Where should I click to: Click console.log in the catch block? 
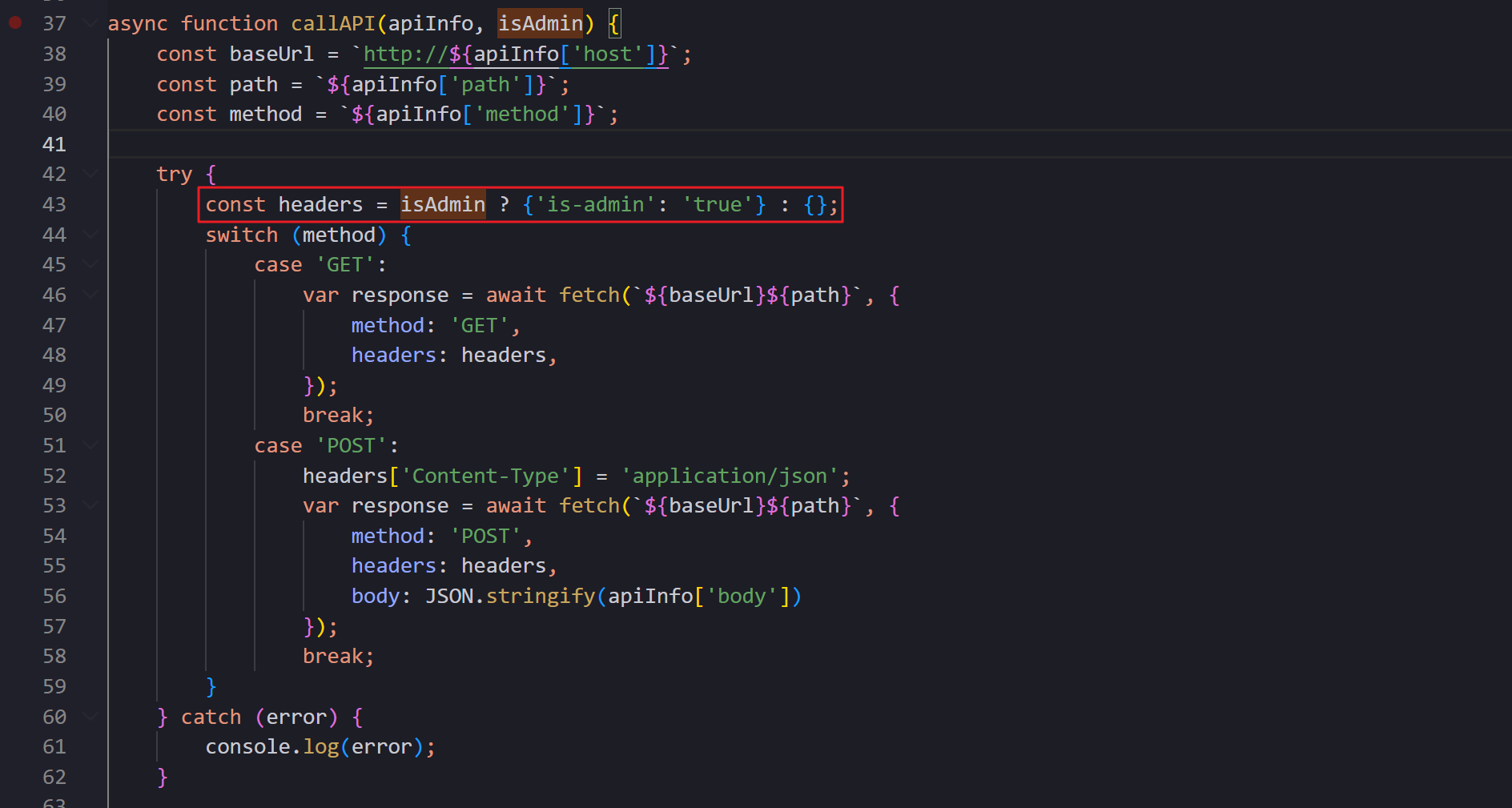pos(272,747)
